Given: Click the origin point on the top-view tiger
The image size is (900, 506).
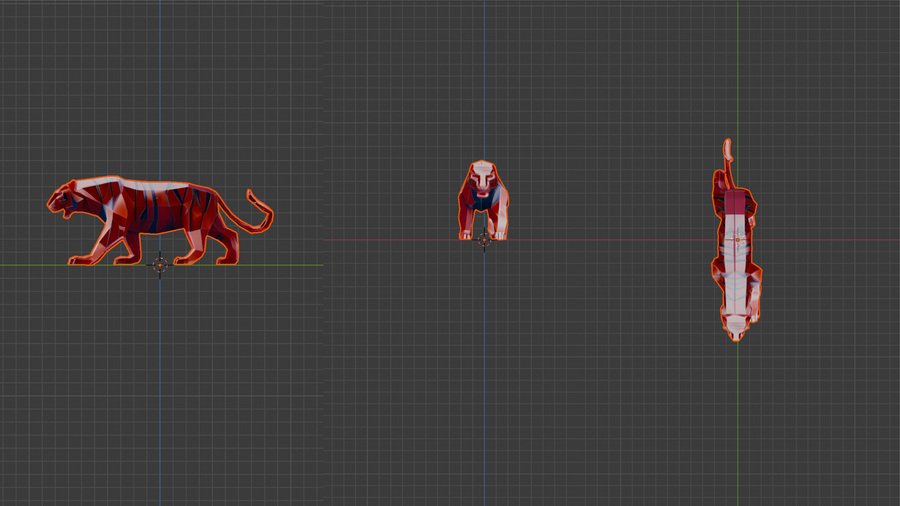Looking at the screenshot, I should 738,239.
